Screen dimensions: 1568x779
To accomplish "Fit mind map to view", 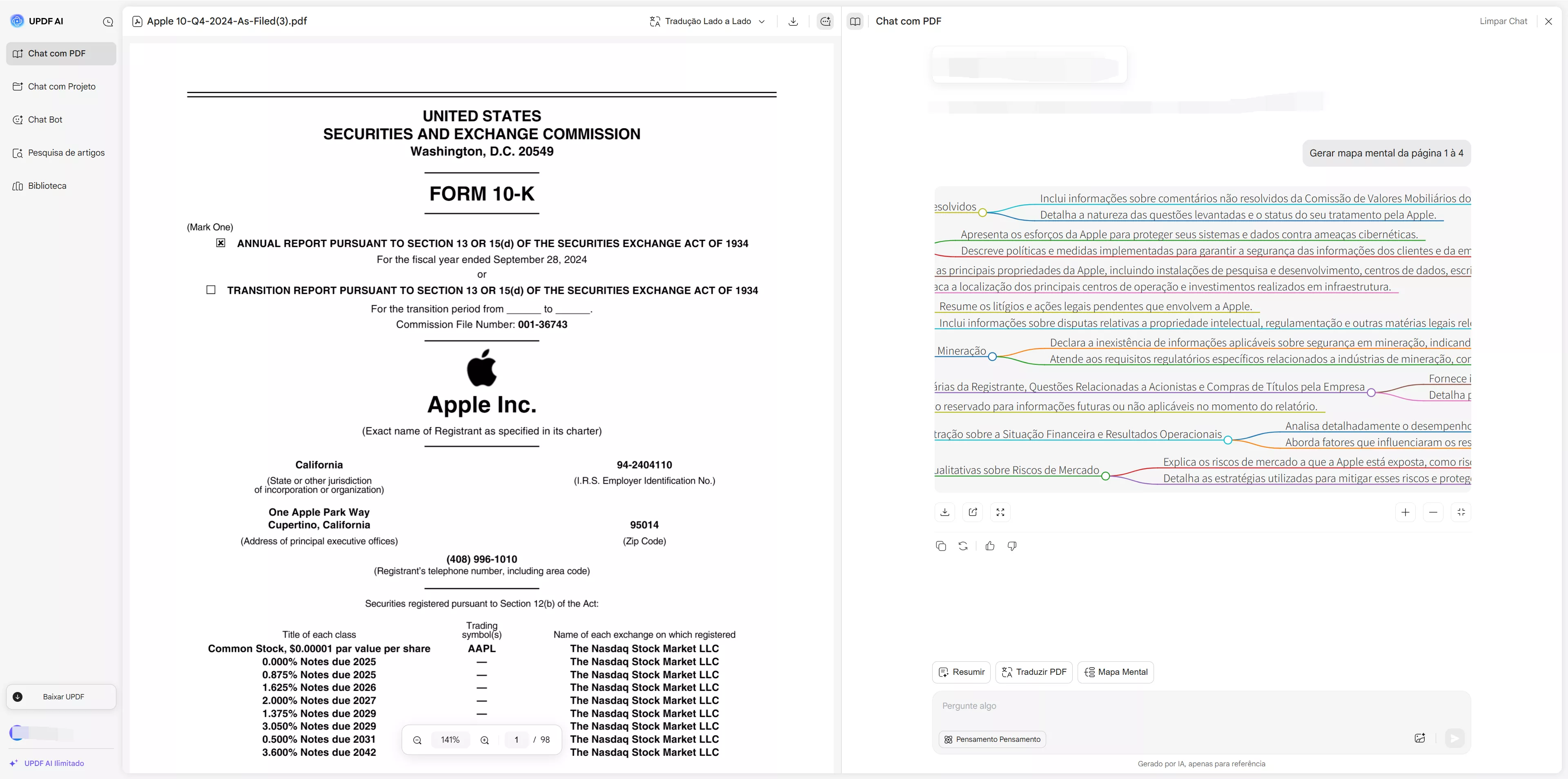I will point(1461,512).
